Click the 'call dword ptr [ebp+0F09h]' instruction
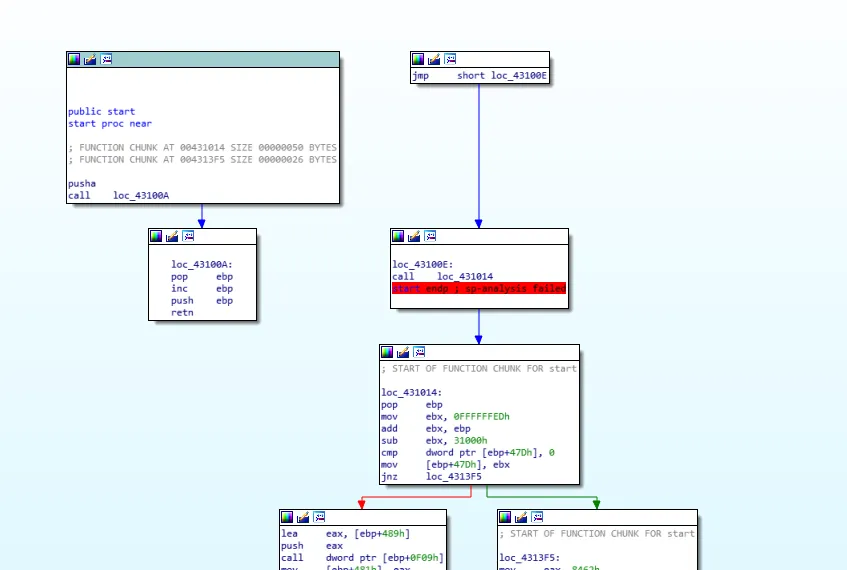The image size is (847, 570). [x=362, y=558]
